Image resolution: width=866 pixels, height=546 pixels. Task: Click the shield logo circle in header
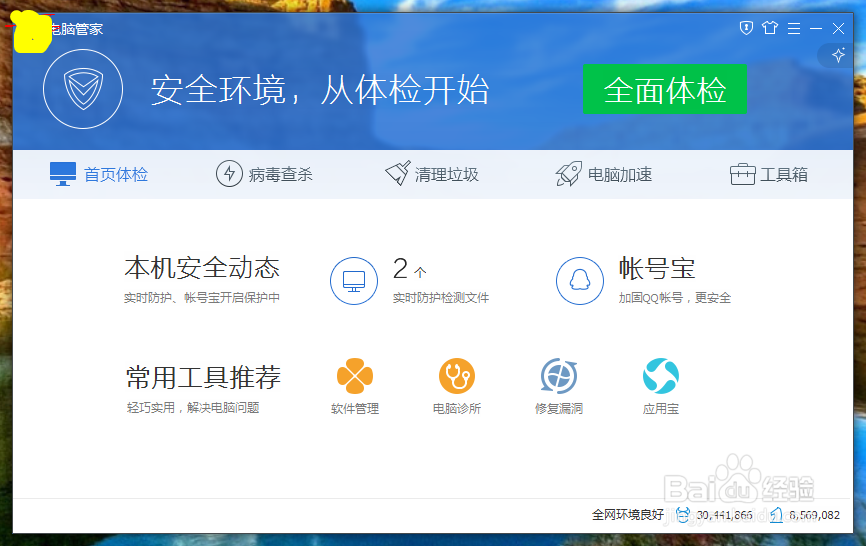pyautogui.click(x=83, y=89)
